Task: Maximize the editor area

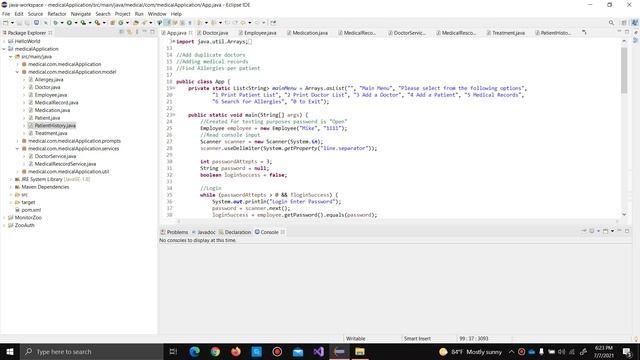Action: pos(627,31)
